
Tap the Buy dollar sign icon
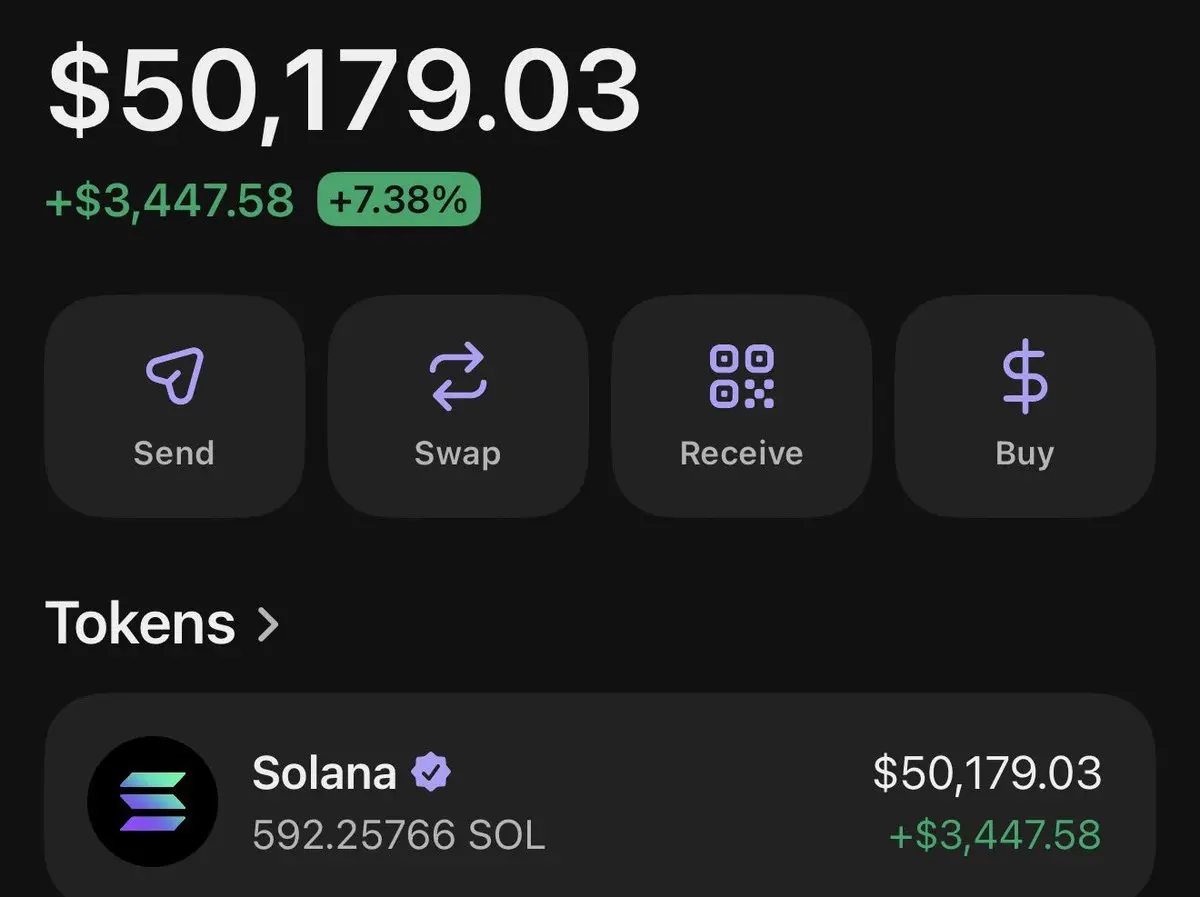pyautogui.click(x=1025, y=377)
